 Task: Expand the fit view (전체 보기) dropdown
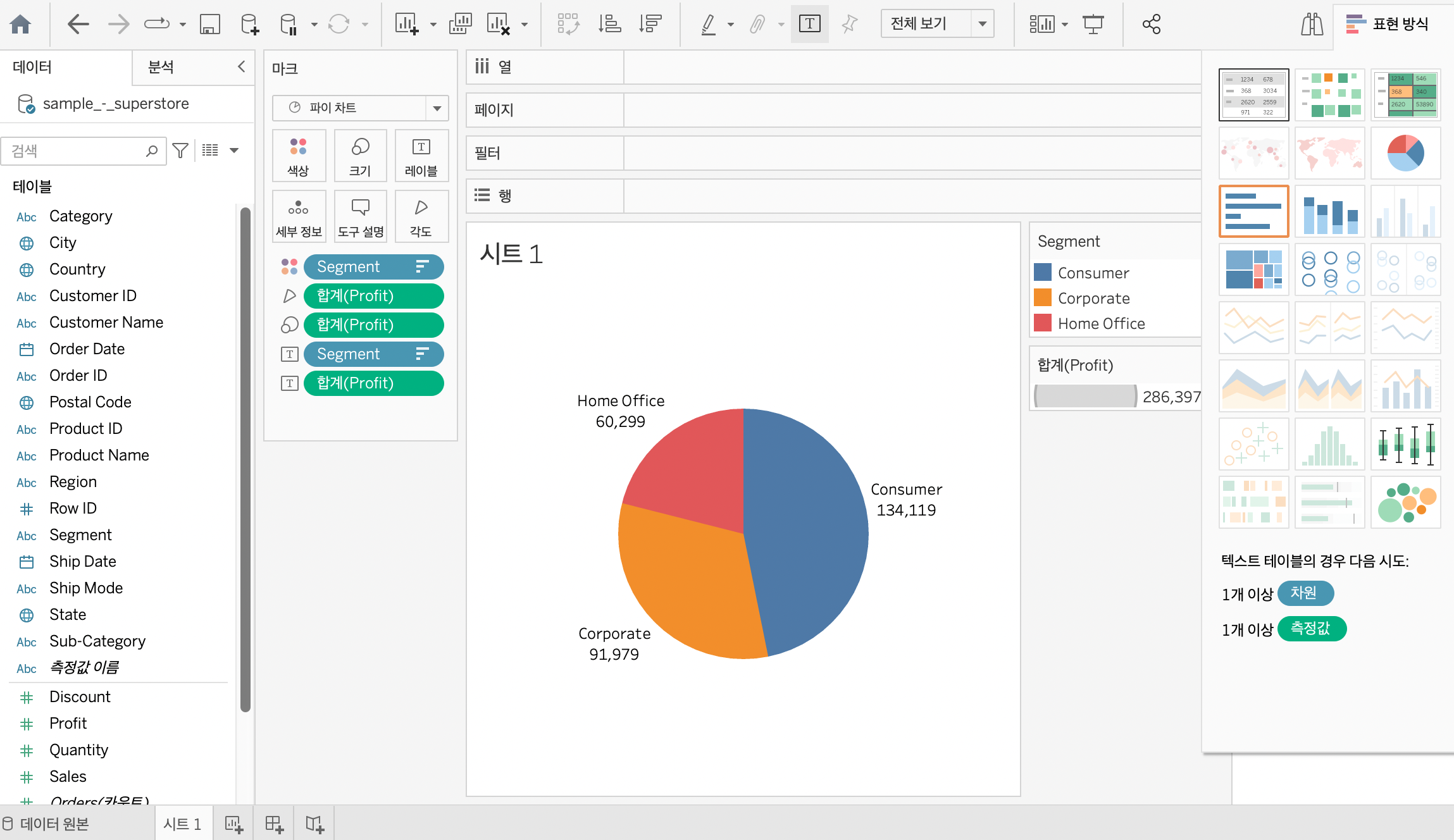click(982, 24)
